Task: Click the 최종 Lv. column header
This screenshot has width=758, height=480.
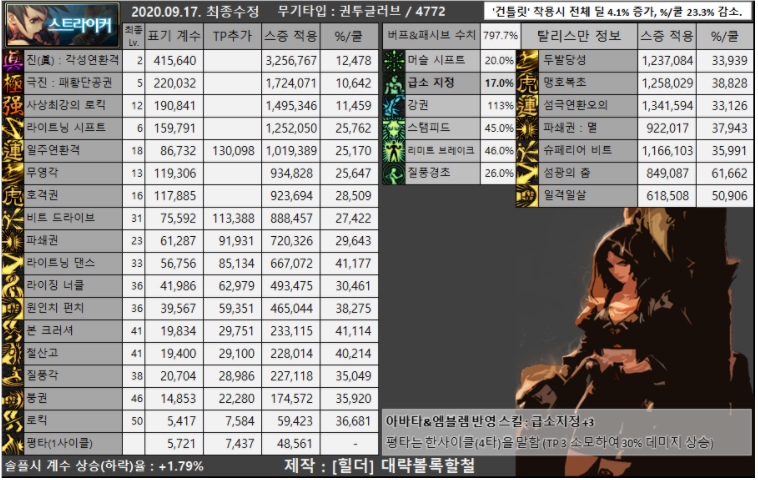Action: pyautogui.click(x=133, y=36)
